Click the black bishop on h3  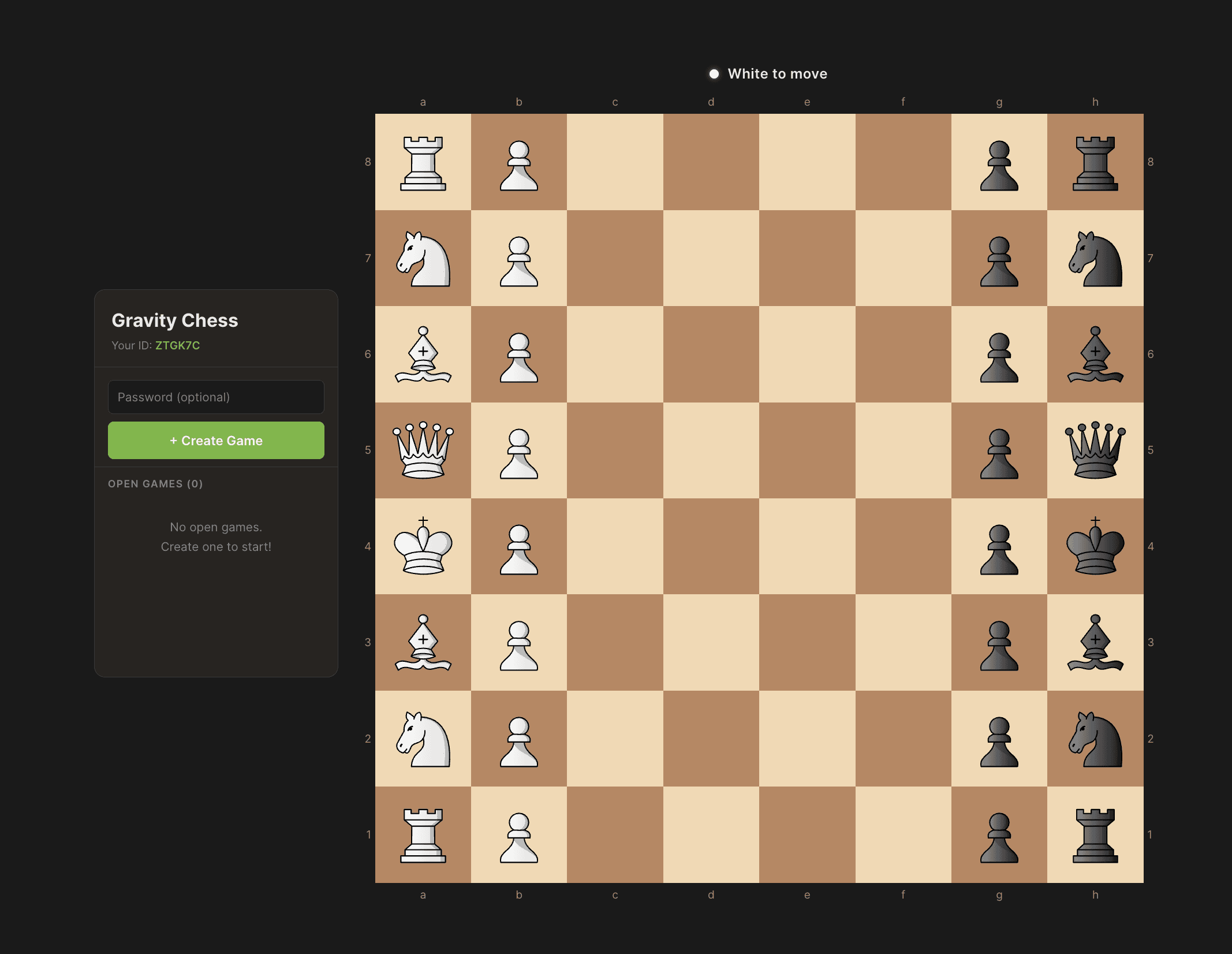pos(1095,642)
